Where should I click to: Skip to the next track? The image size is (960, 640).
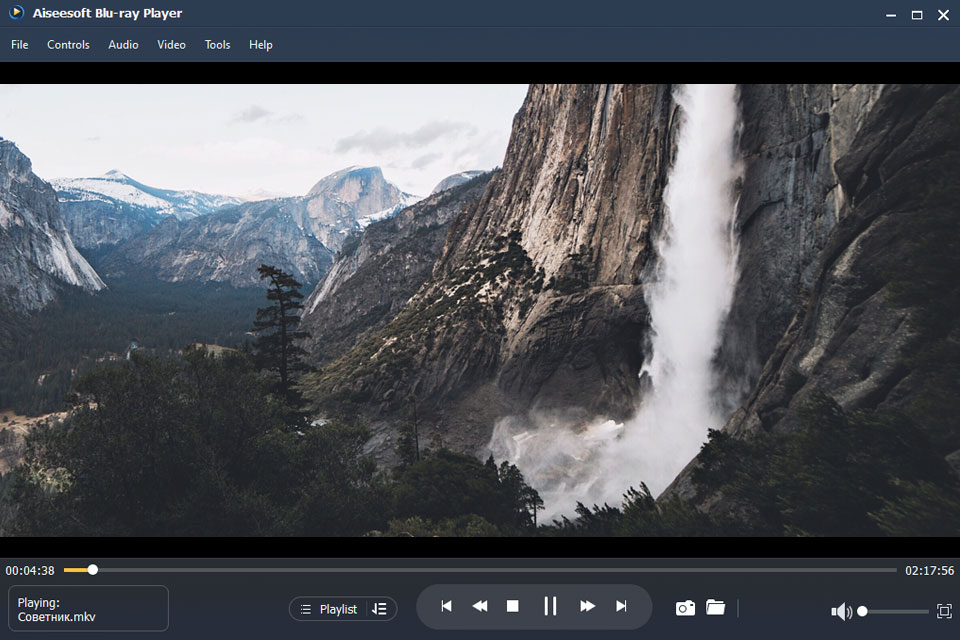tap(621, 606)
